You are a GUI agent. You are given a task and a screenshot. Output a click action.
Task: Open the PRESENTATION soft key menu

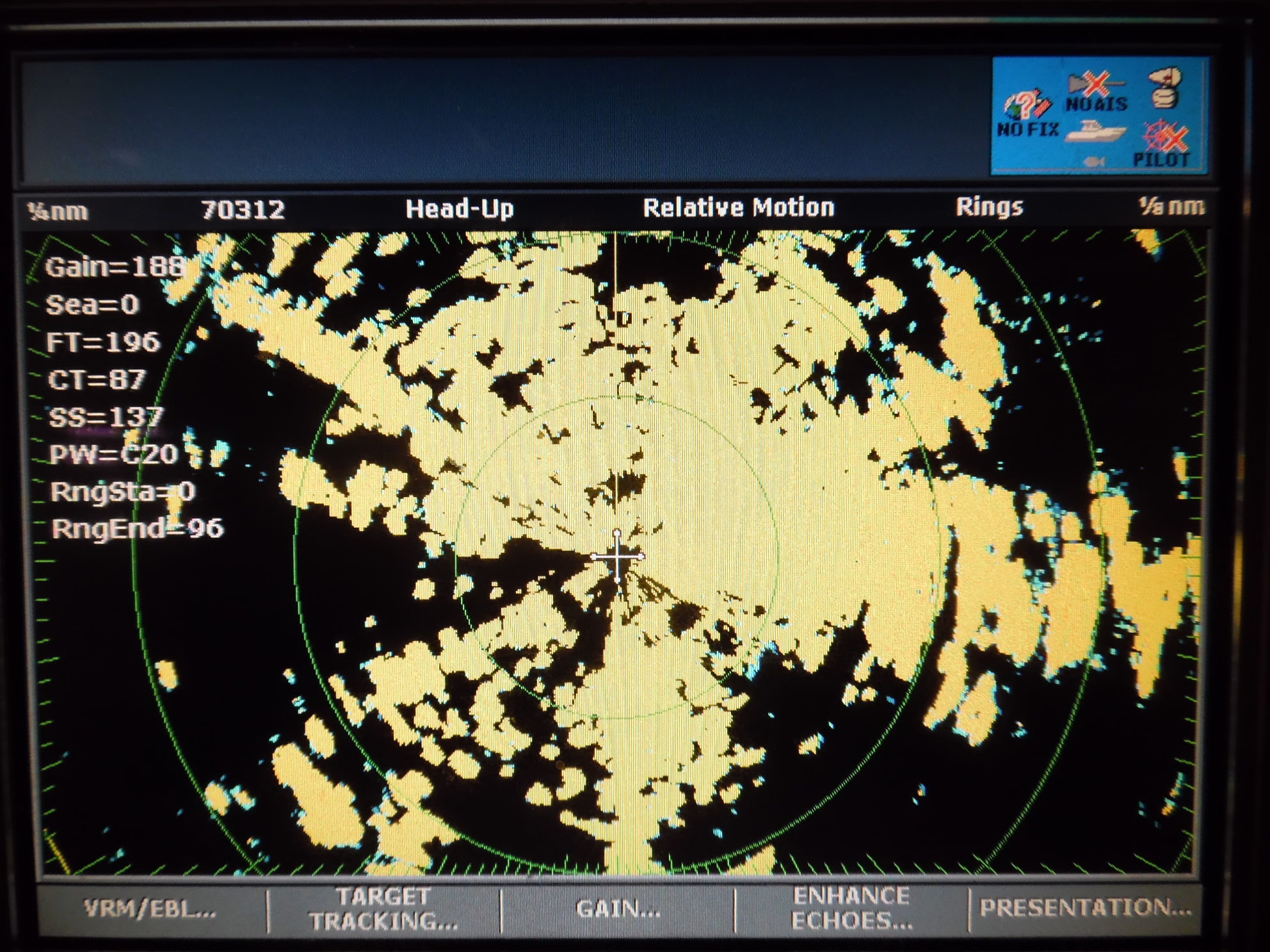1085,908
